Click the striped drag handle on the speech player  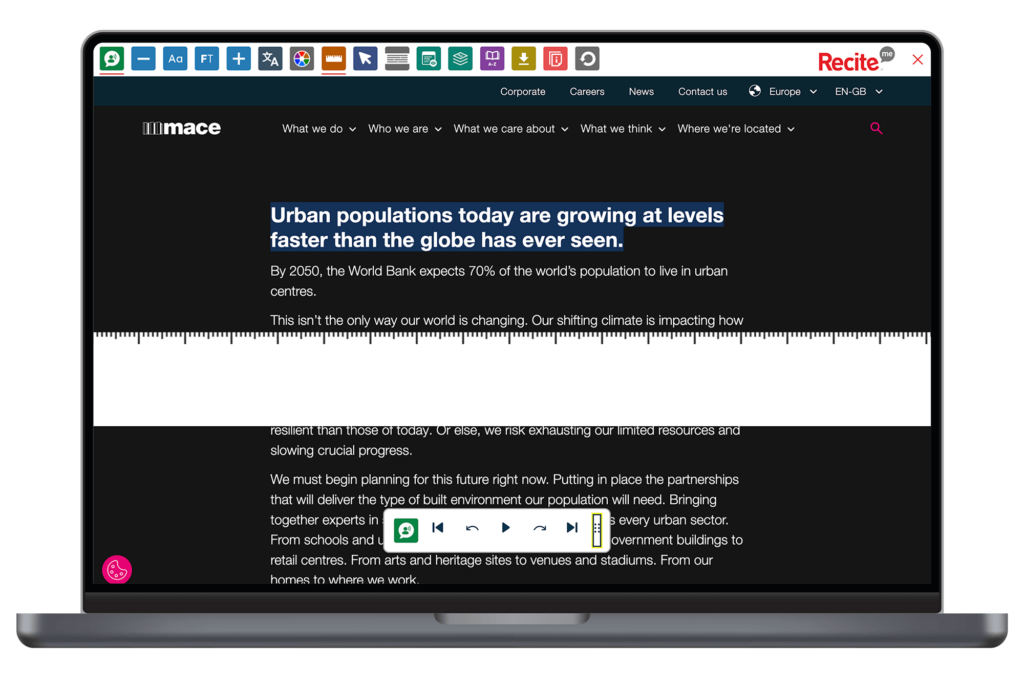click(x=597, y=528)
